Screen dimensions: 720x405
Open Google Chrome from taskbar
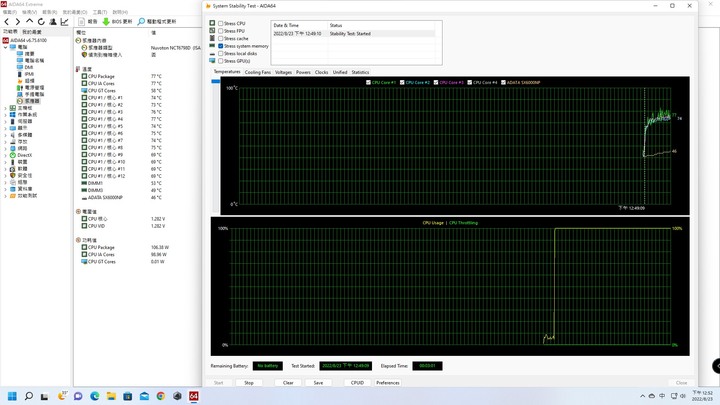click(161, 396)
